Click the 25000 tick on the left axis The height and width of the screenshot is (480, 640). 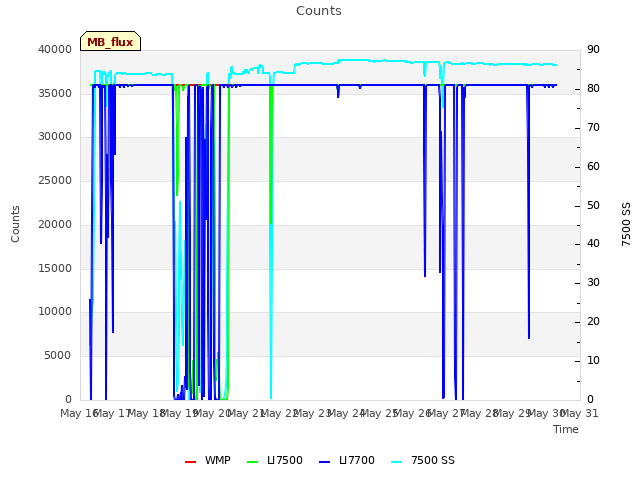[x=55, y=180]
